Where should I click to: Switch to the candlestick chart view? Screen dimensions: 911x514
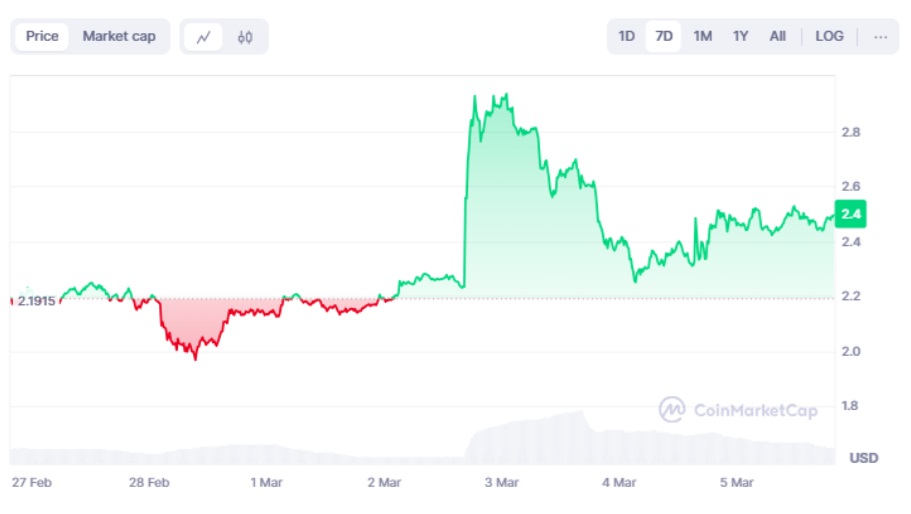tap(245, 37)
